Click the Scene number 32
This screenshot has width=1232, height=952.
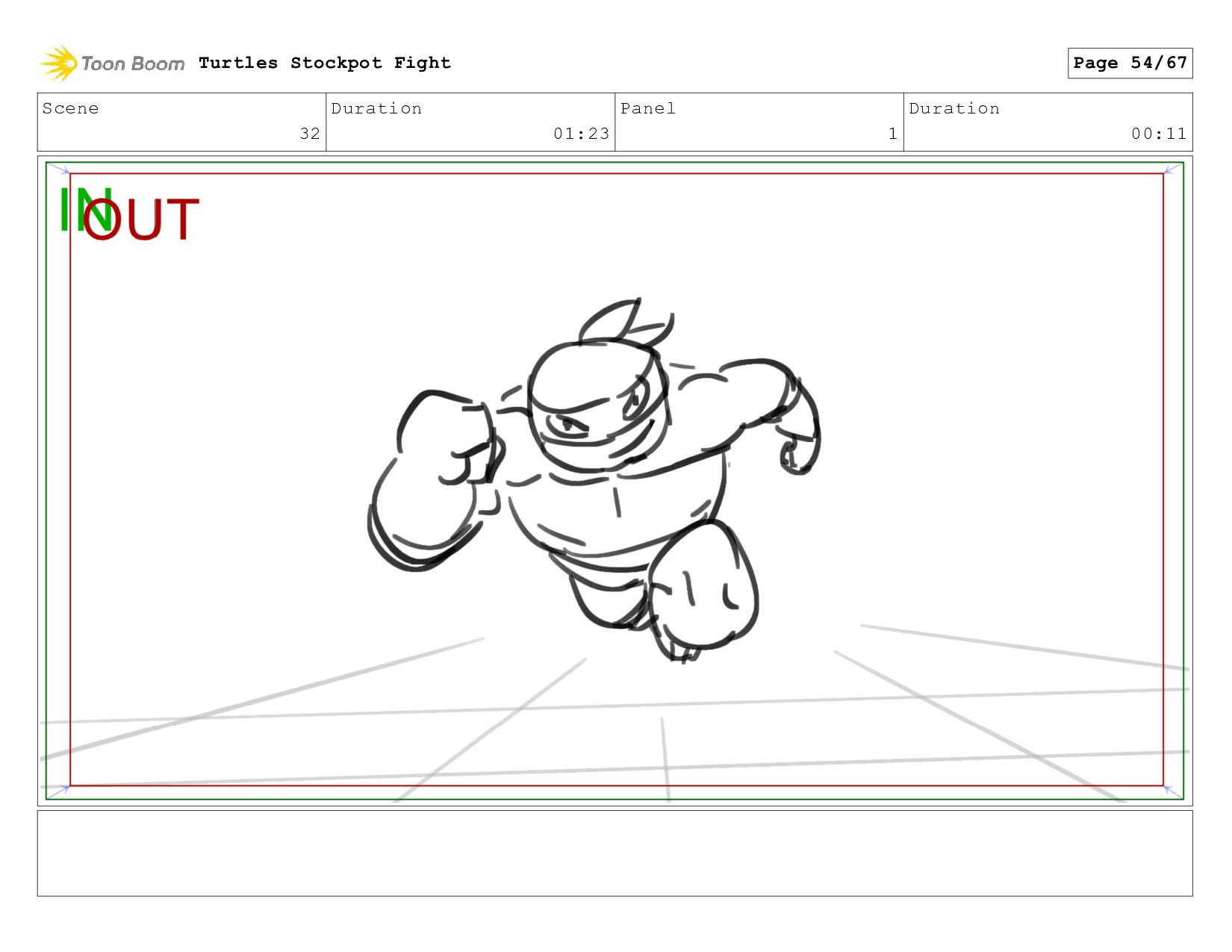tap(310, 134)
